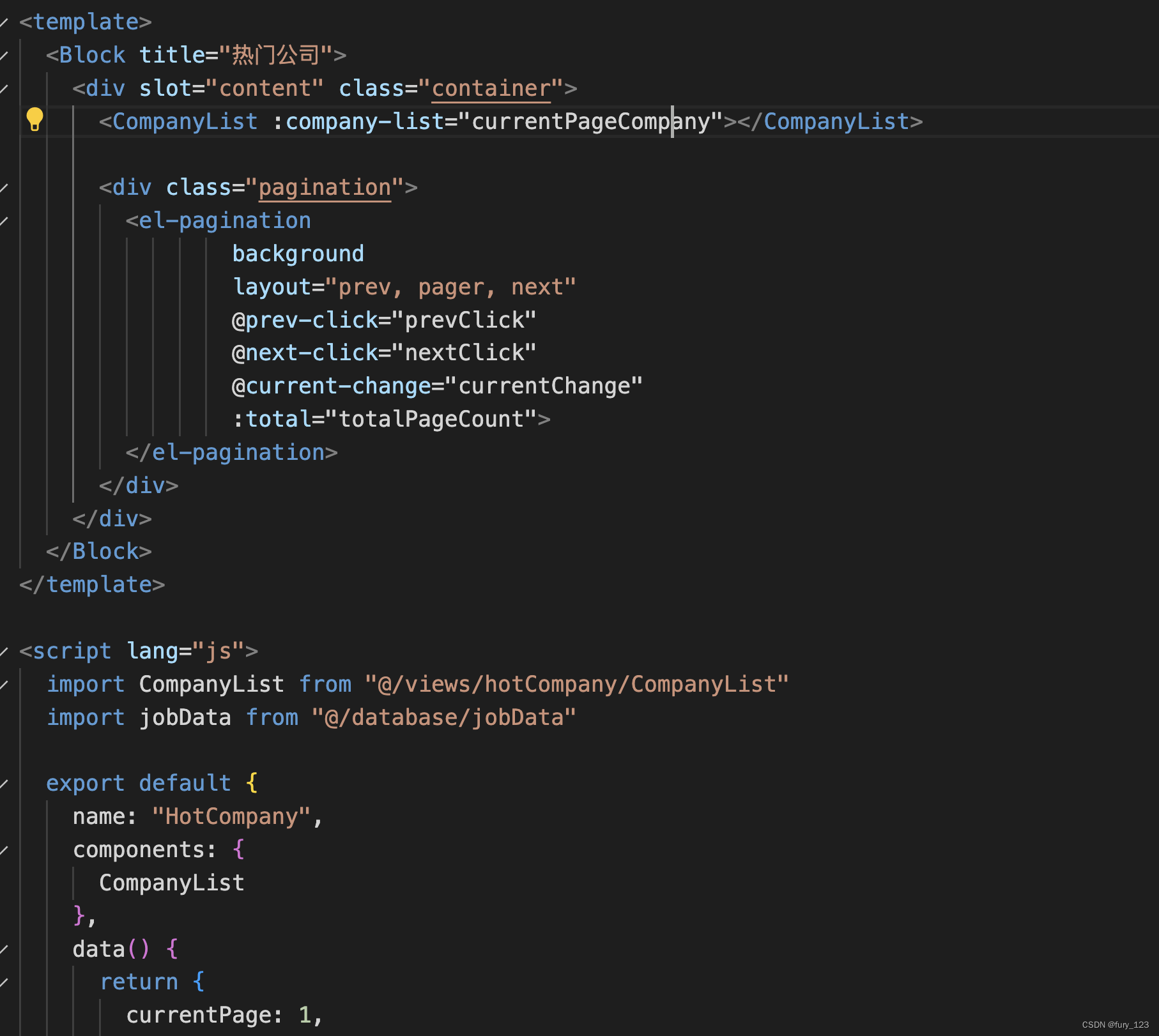Click the :company-list attribute name
Screen dimensions: 1159x1036
pos(358,121)
